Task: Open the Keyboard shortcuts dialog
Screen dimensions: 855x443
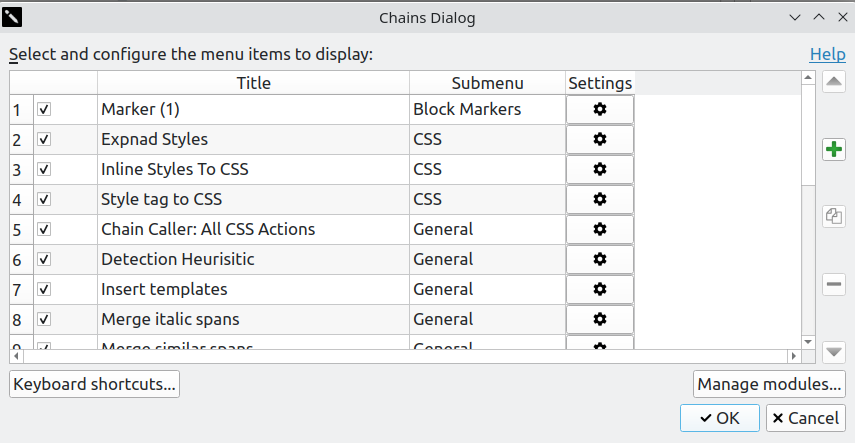Action: tap(95, 384)
